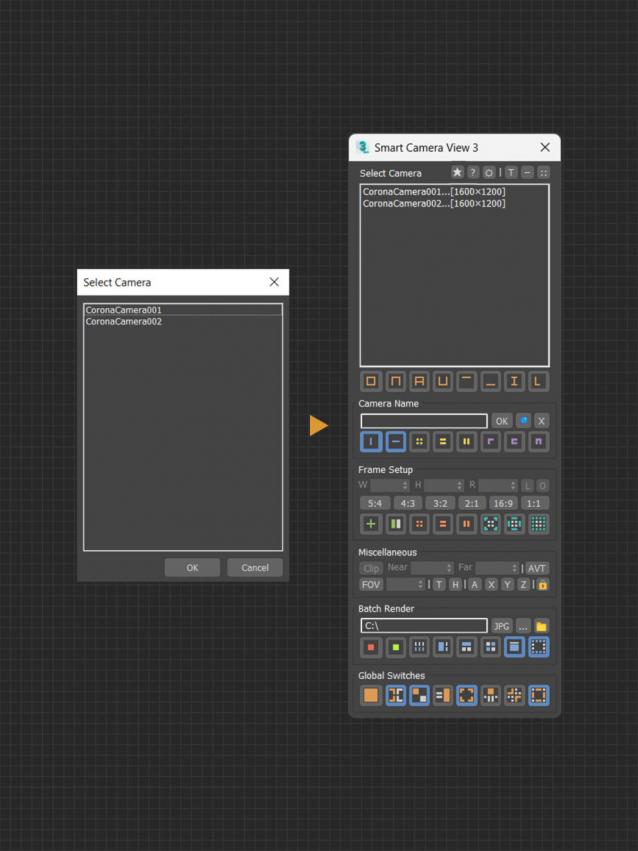The height and width of the screenshot is (851, 638).
Task: Click the Far clipping spinner
Action: click(x=497, y=568)
